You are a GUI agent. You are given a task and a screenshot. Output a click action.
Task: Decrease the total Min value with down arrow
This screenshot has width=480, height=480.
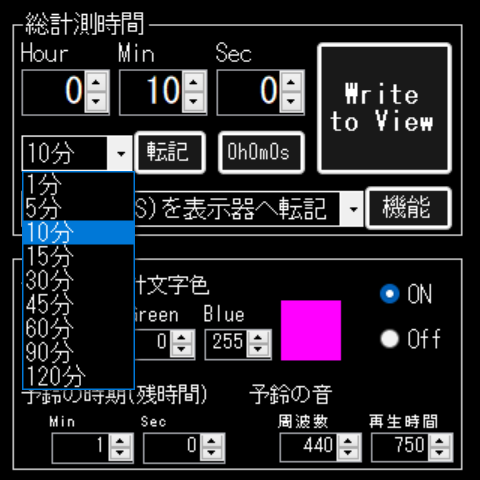click(194, 101)
